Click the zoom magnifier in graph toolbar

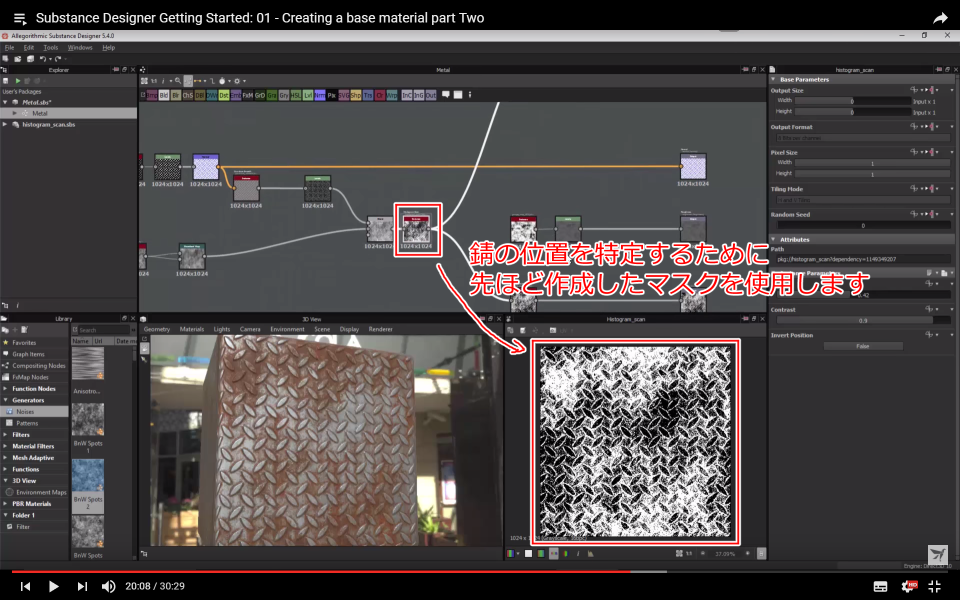coord(178,81)
